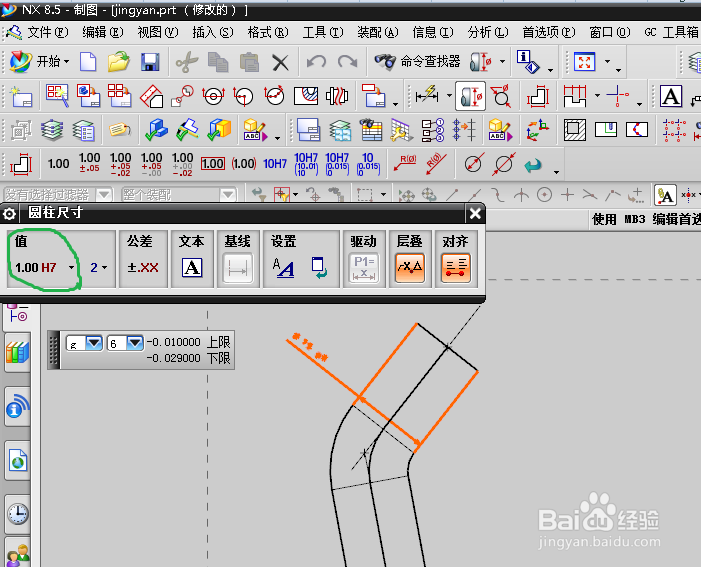The width and height of the screenshot is (701, 567).
Task: Click the info feed sidebar icon
Action: click(x=17, y=406)
